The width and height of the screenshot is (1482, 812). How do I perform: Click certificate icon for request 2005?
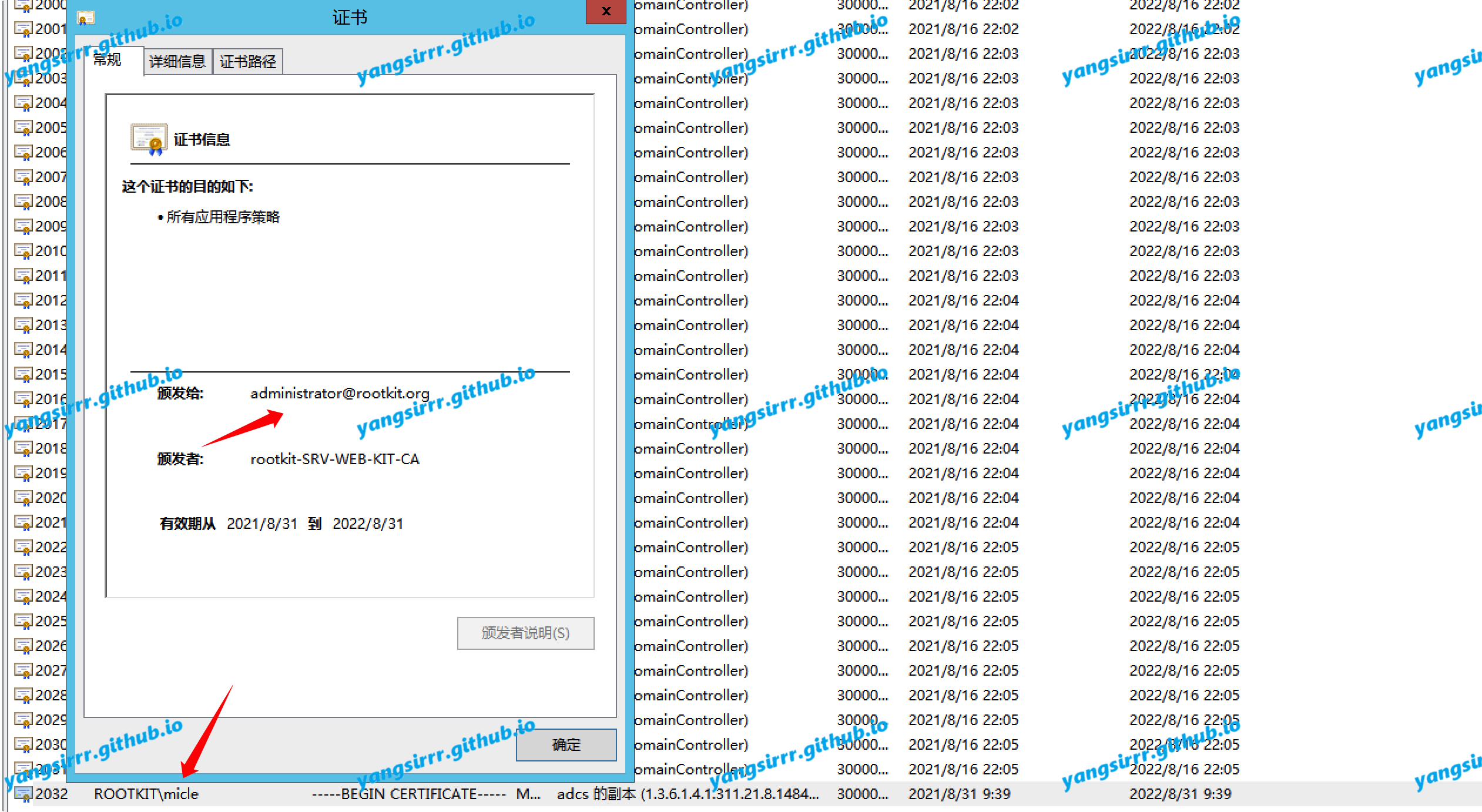24,127
